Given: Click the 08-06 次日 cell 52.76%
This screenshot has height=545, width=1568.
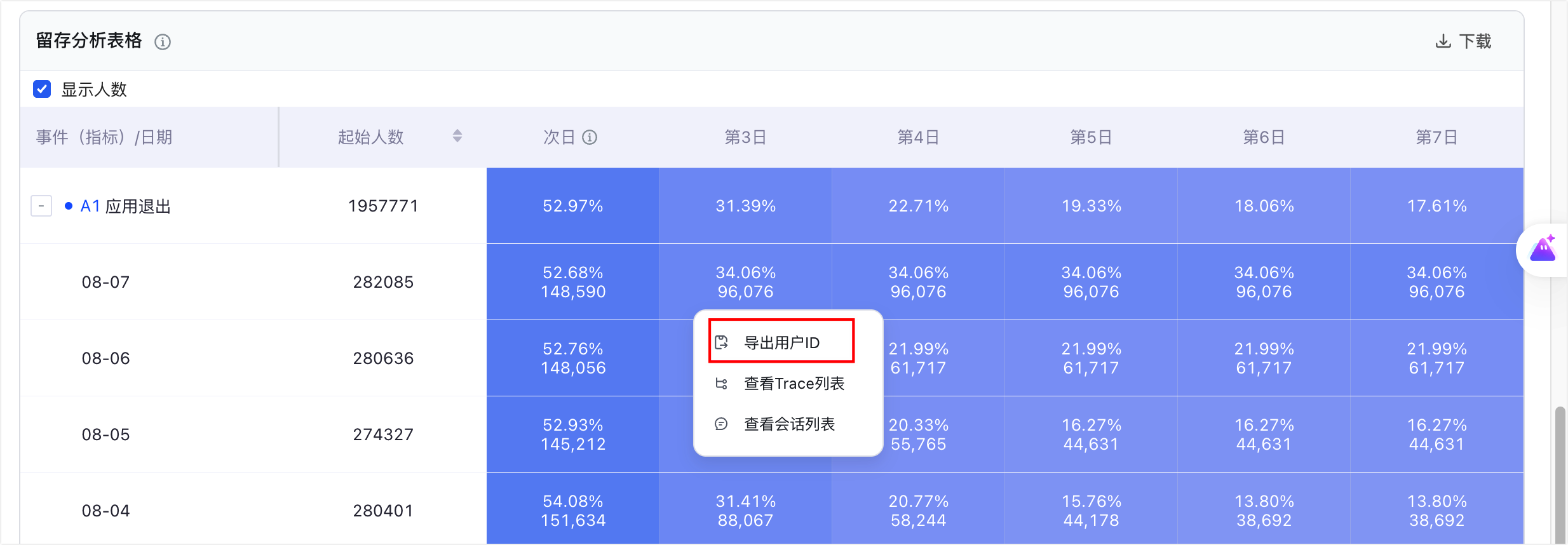Looking at the screenshot, I should (573, 358).
